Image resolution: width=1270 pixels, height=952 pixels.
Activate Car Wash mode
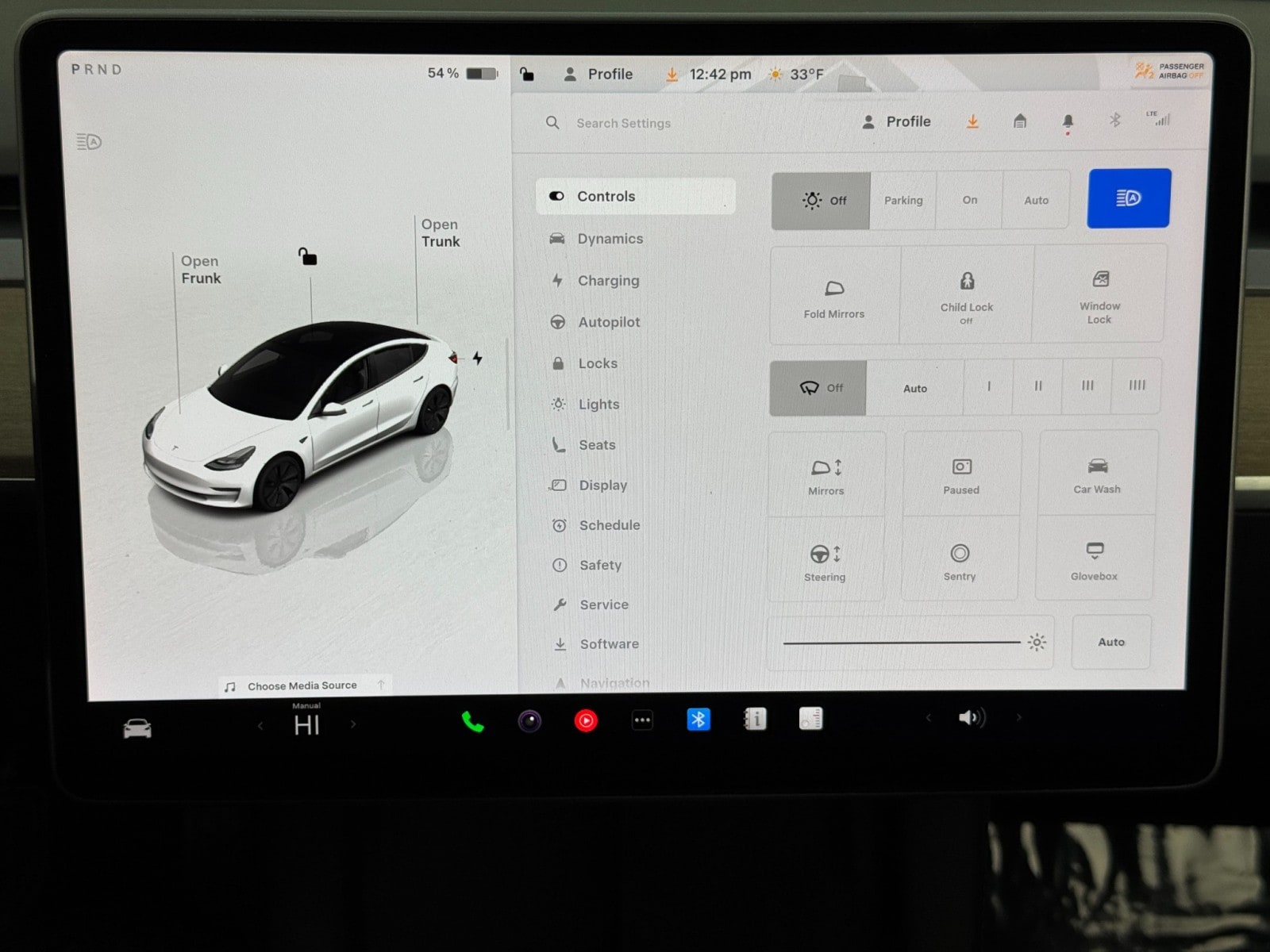coord(1097,474)
